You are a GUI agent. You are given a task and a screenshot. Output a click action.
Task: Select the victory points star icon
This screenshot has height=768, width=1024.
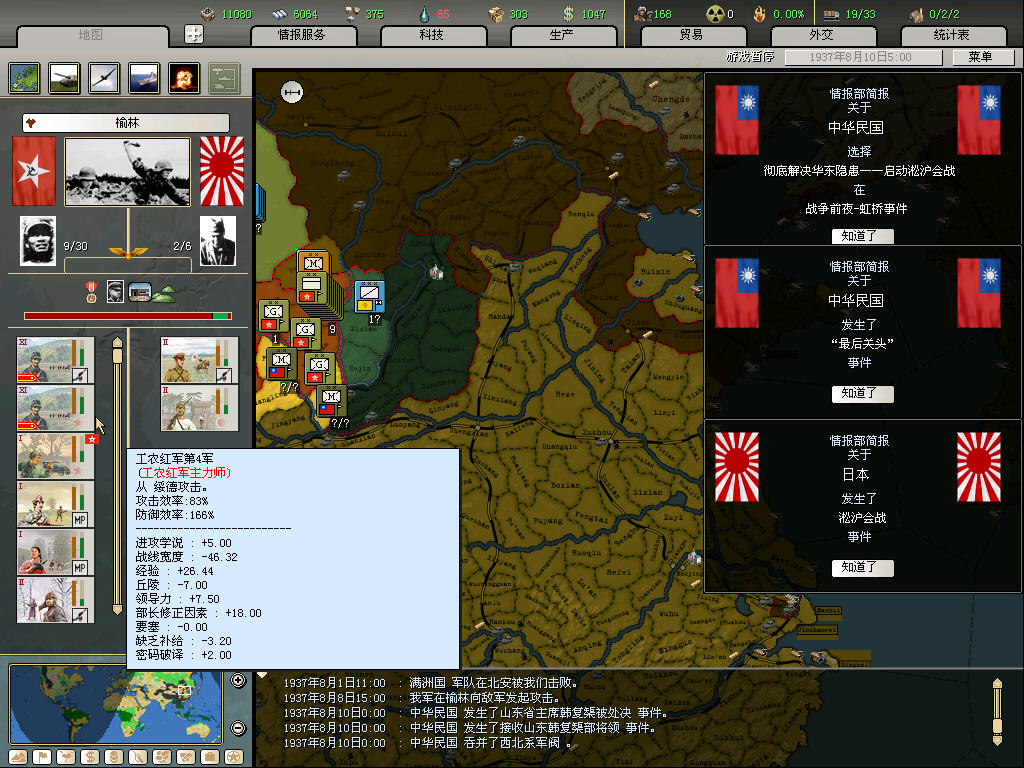click(234, 758)
